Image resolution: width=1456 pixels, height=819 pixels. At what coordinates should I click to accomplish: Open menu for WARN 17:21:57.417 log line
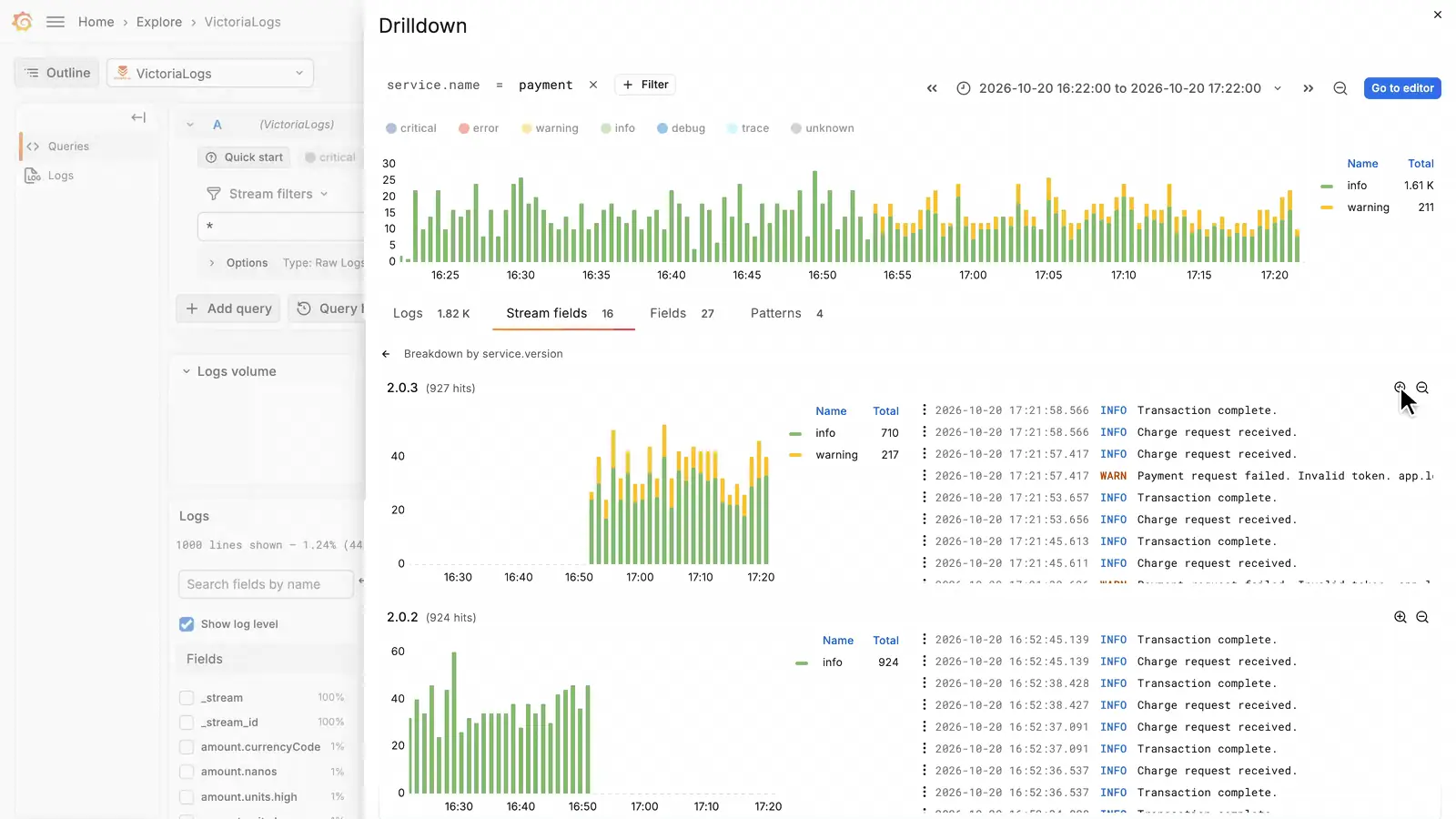925,476
